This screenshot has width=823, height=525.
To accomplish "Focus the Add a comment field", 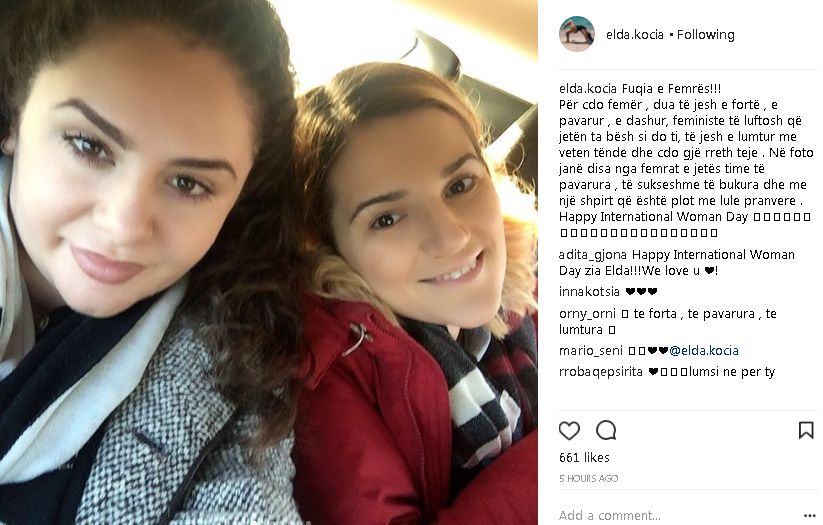I will point(677,516).
